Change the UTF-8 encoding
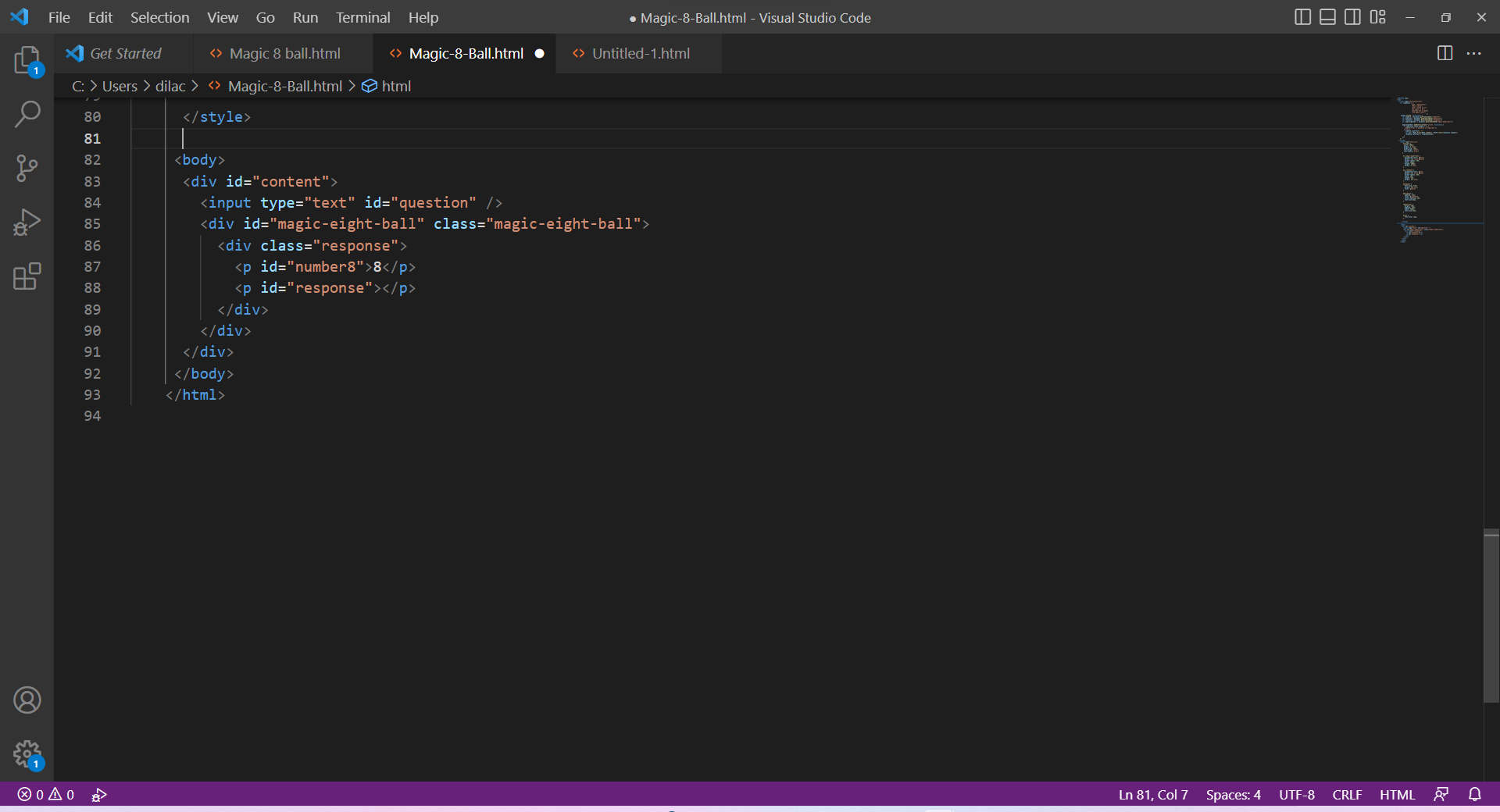This screenshot has height=812, width=1500. [1295, 794]
